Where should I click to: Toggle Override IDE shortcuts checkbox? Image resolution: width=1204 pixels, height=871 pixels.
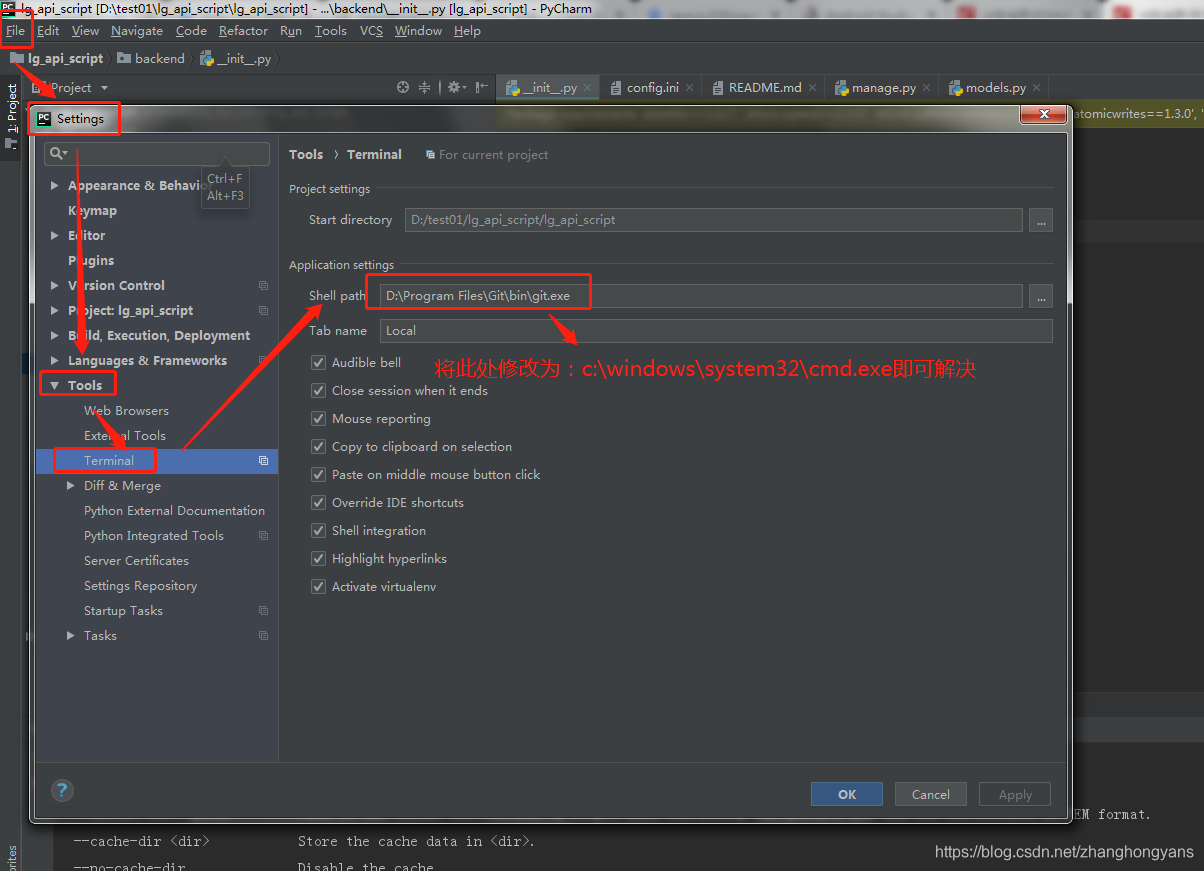tap(318, 503)
